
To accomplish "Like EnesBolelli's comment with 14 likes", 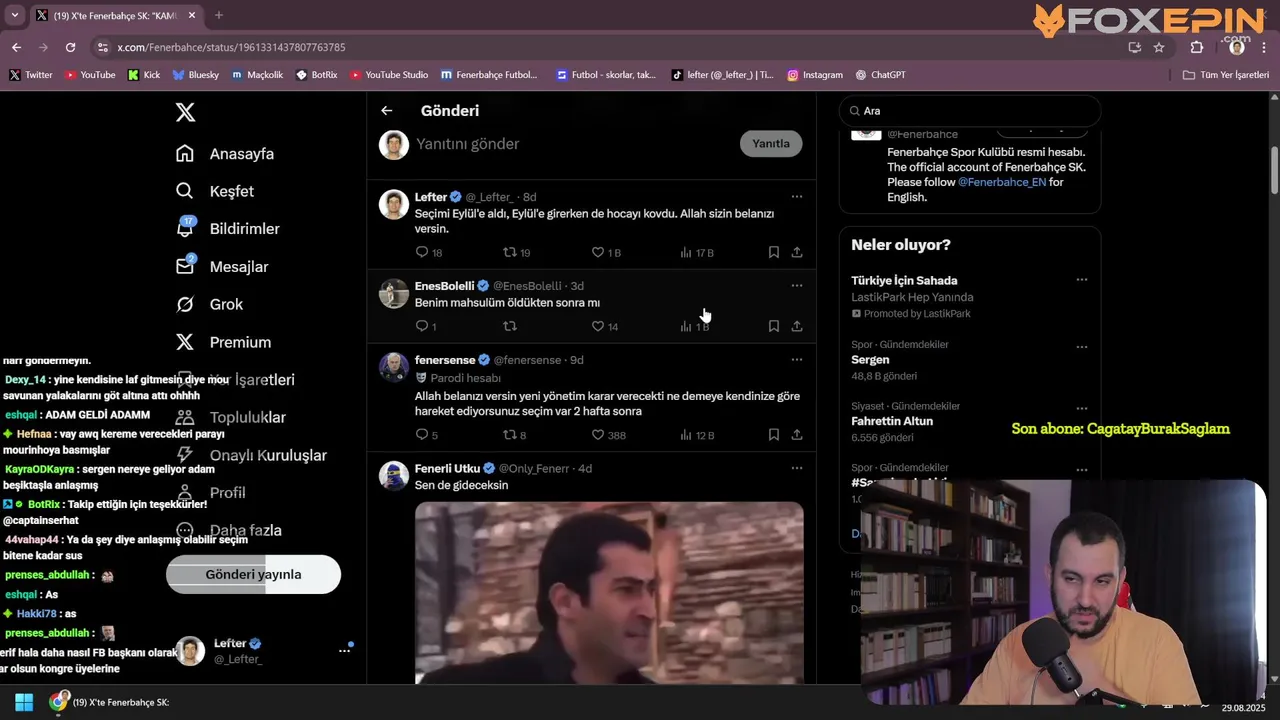I will click(x=605, y=326).
